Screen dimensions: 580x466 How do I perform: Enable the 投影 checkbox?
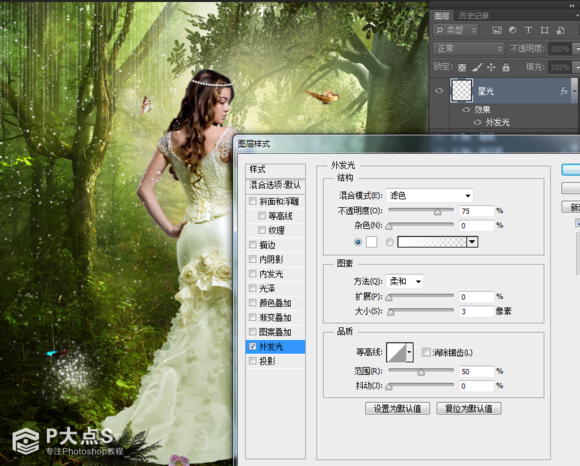[253, 361]
